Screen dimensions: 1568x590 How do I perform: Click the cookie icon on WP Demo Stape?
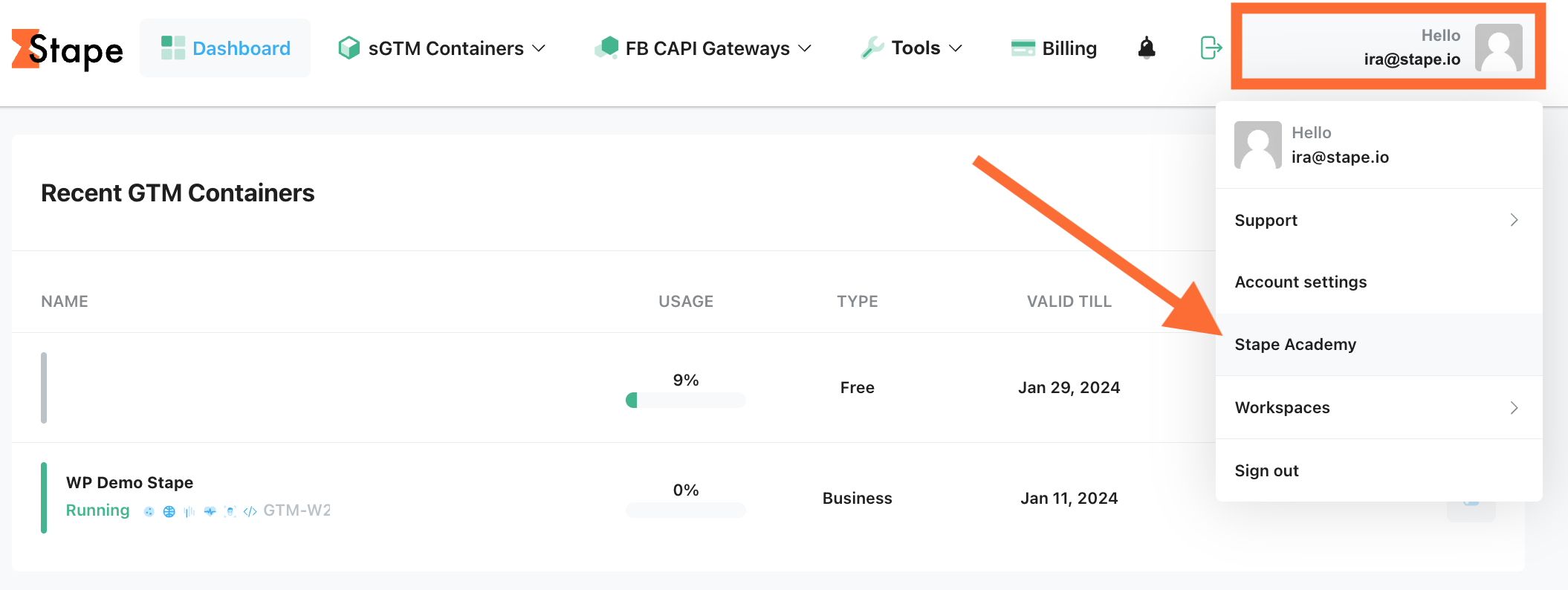point(149,511)
